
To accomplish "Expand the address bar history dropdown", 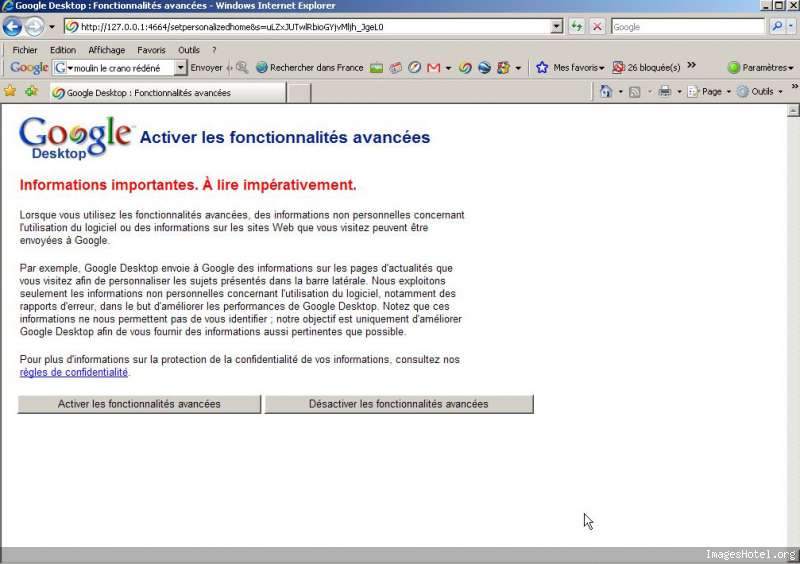I will click(557, 27).
